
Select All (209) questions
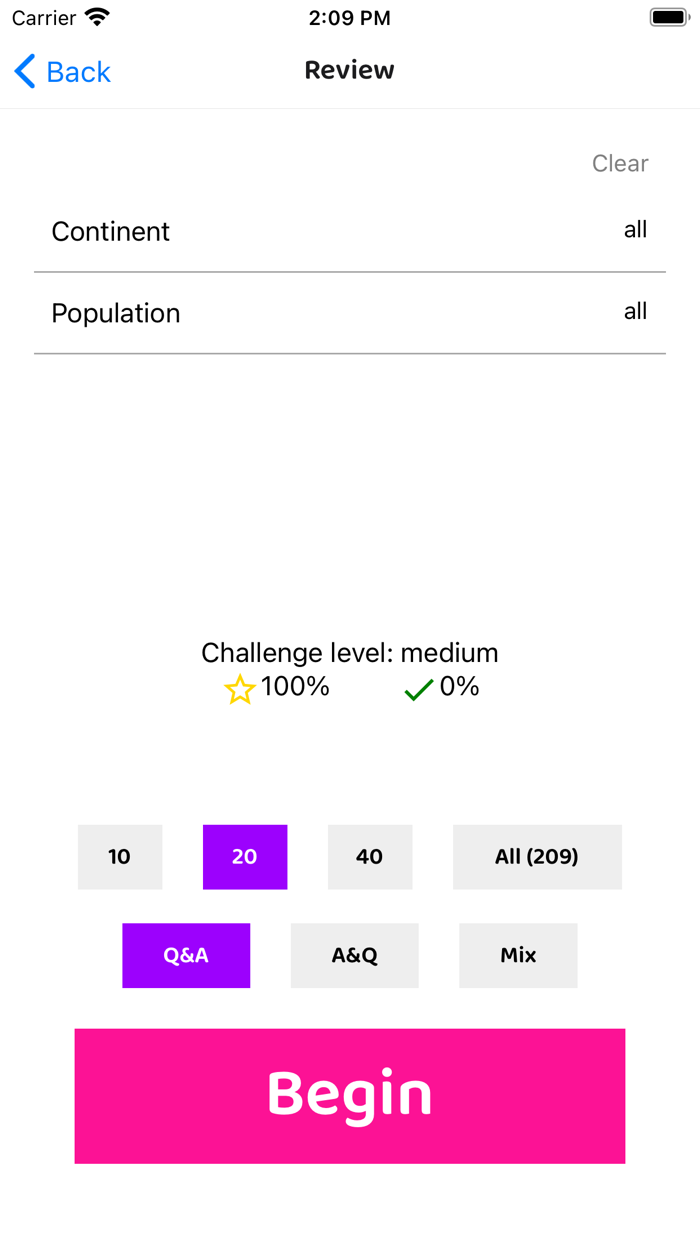click(537, 857)
